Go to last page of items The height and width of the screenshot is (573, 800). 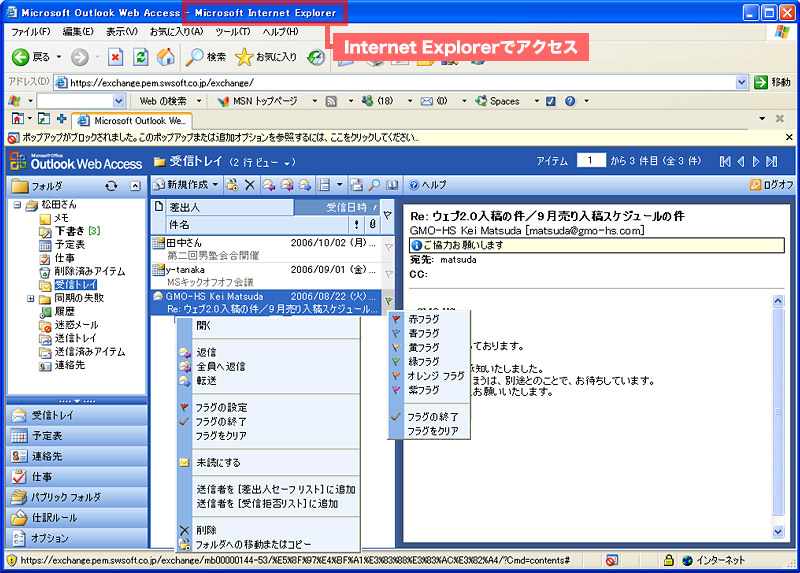click(x=772, y=161)
